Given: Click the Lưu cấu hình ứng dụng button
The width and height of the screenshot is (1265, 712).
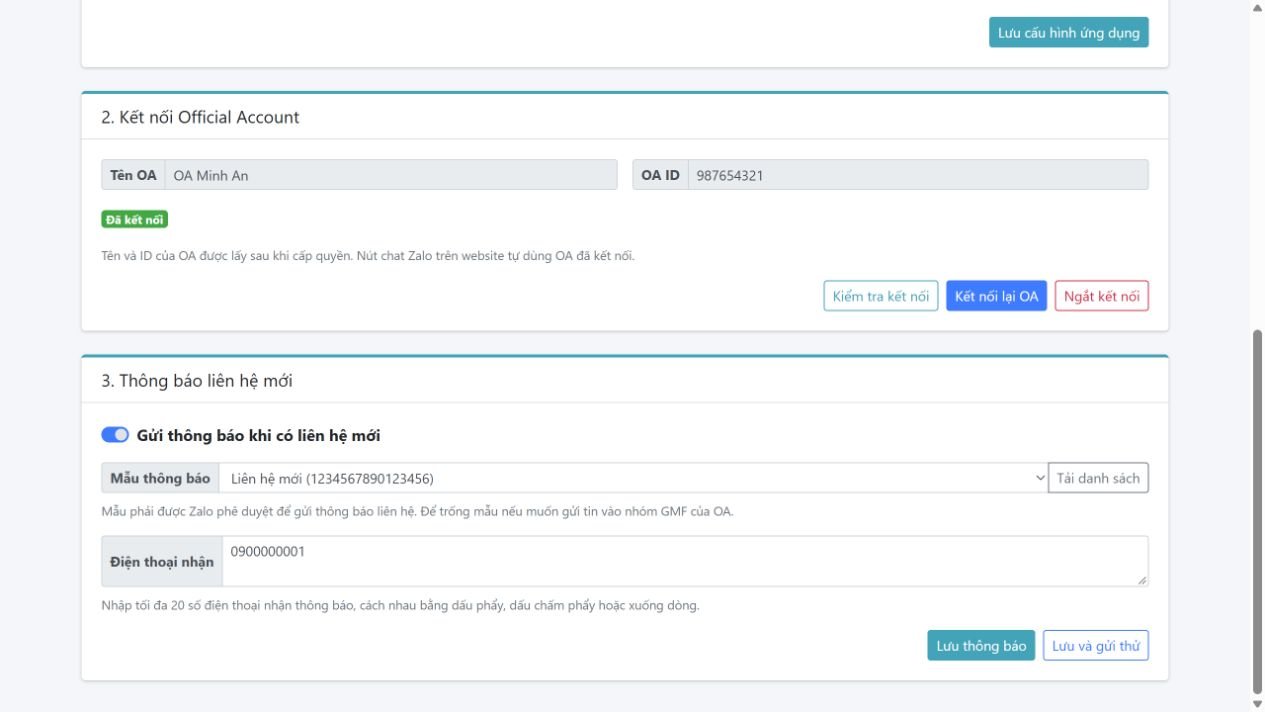Looking at the screenshot, I should pyautogui.click(x=1069, y=32).
